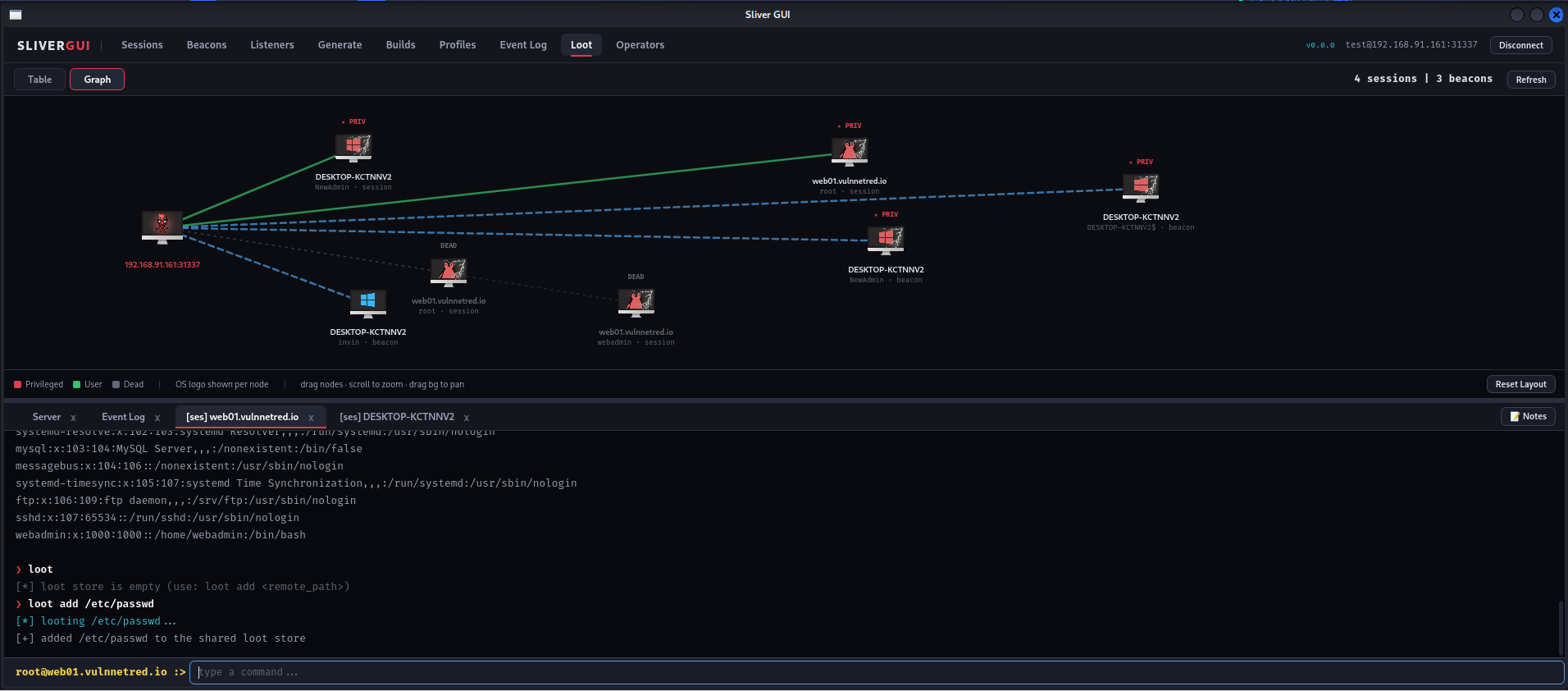This screenshot has height=691, width=1568.
Task: Select the [ses] web01.vulnnetred.io console tab
Action: pos(242,417)
